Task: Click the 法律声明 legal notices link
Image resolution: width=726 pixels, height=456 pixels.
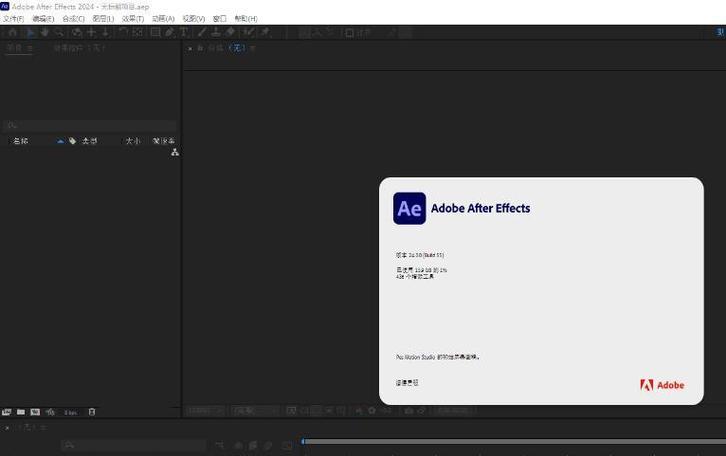Action: point(407,383)
